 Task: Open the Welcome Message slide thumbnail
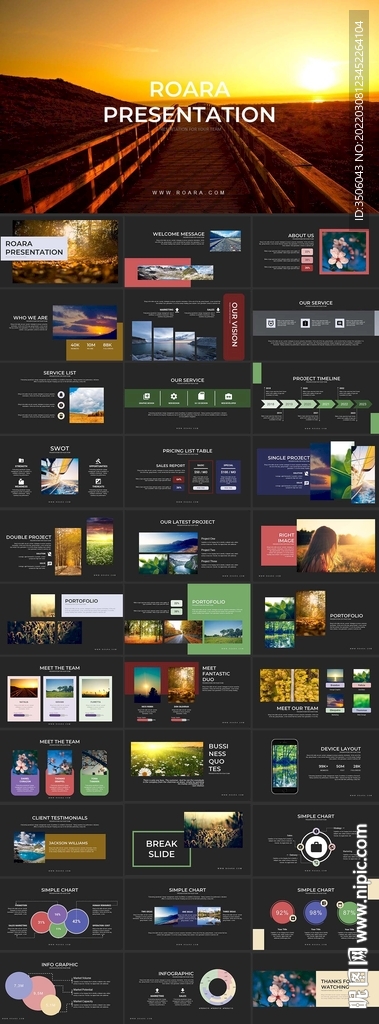(188, 252)
